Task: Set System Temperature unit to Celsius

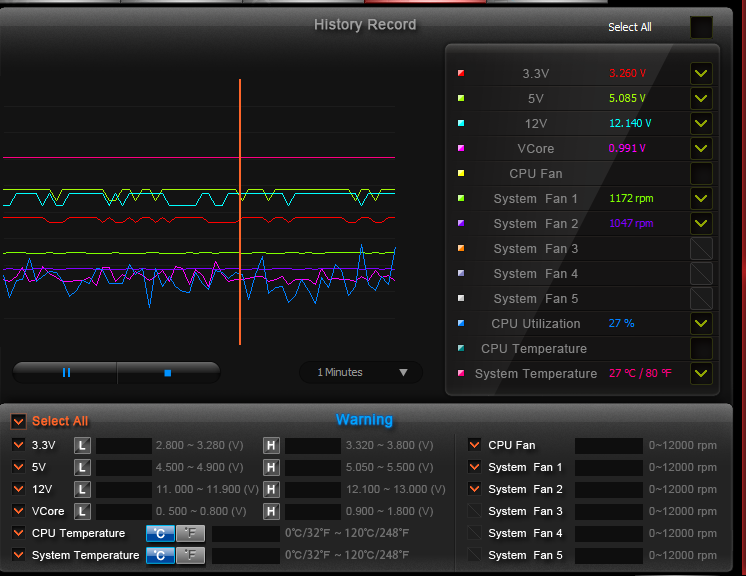Action: tap(160, 556)
